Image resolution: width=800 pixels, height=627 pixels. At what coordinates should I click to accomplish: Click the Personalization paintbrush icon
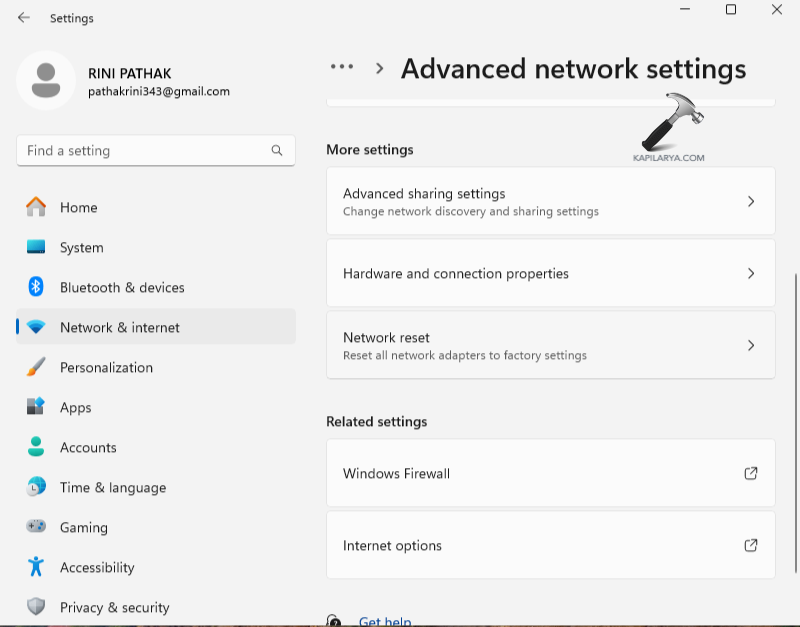36,367
